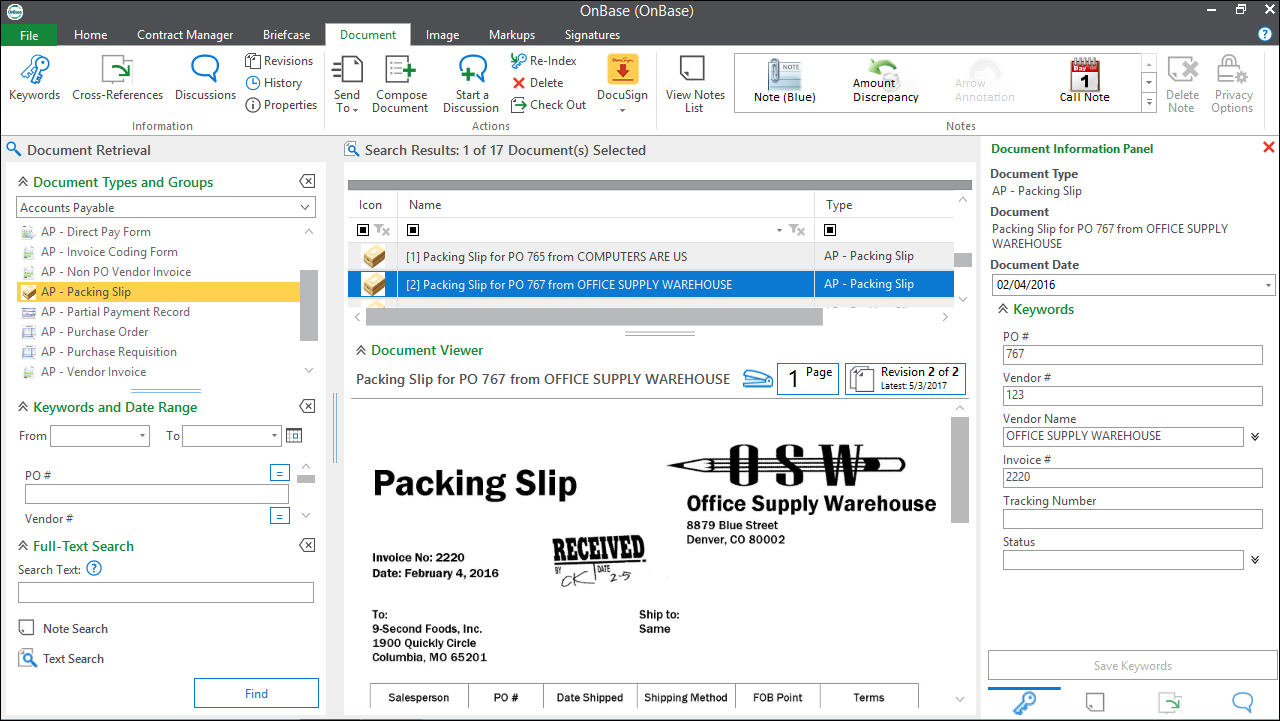Collapse Document Types and Groups section
1280x721 pixels.
[22, 182]
